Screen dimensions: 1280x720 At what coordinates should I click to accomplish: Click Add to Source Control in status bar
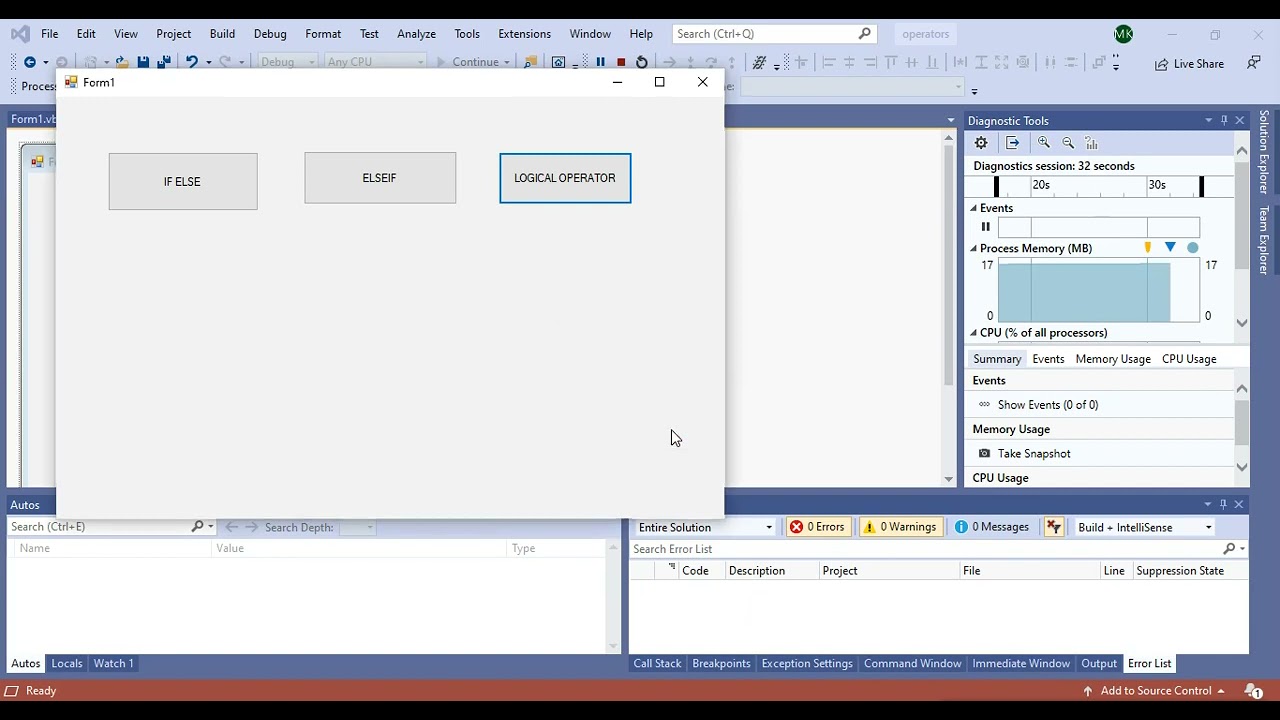pos(1156,691)
